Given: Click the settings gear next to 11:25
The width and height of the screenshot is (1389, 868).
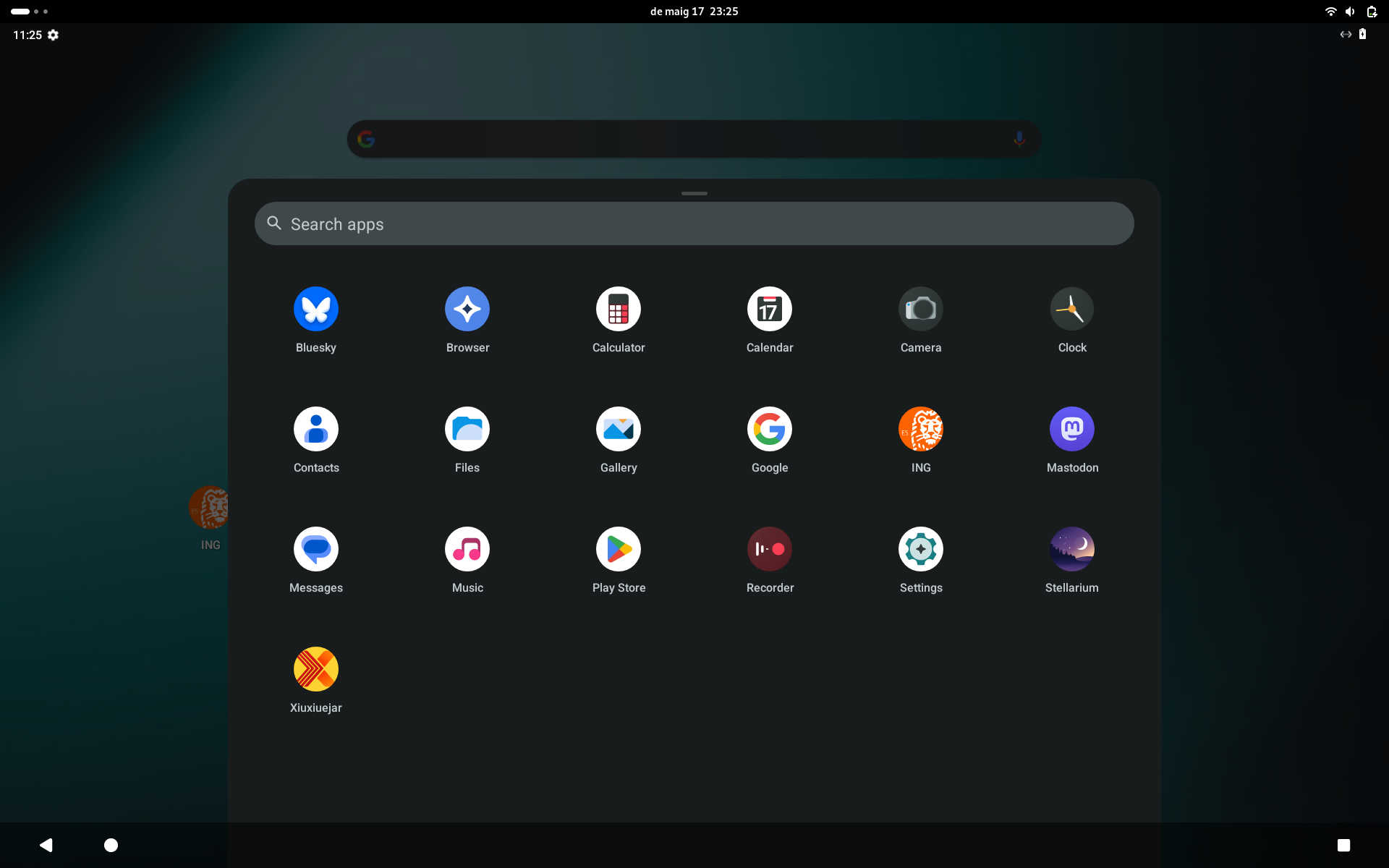Looking at the screenshot, I should [54, 35].
